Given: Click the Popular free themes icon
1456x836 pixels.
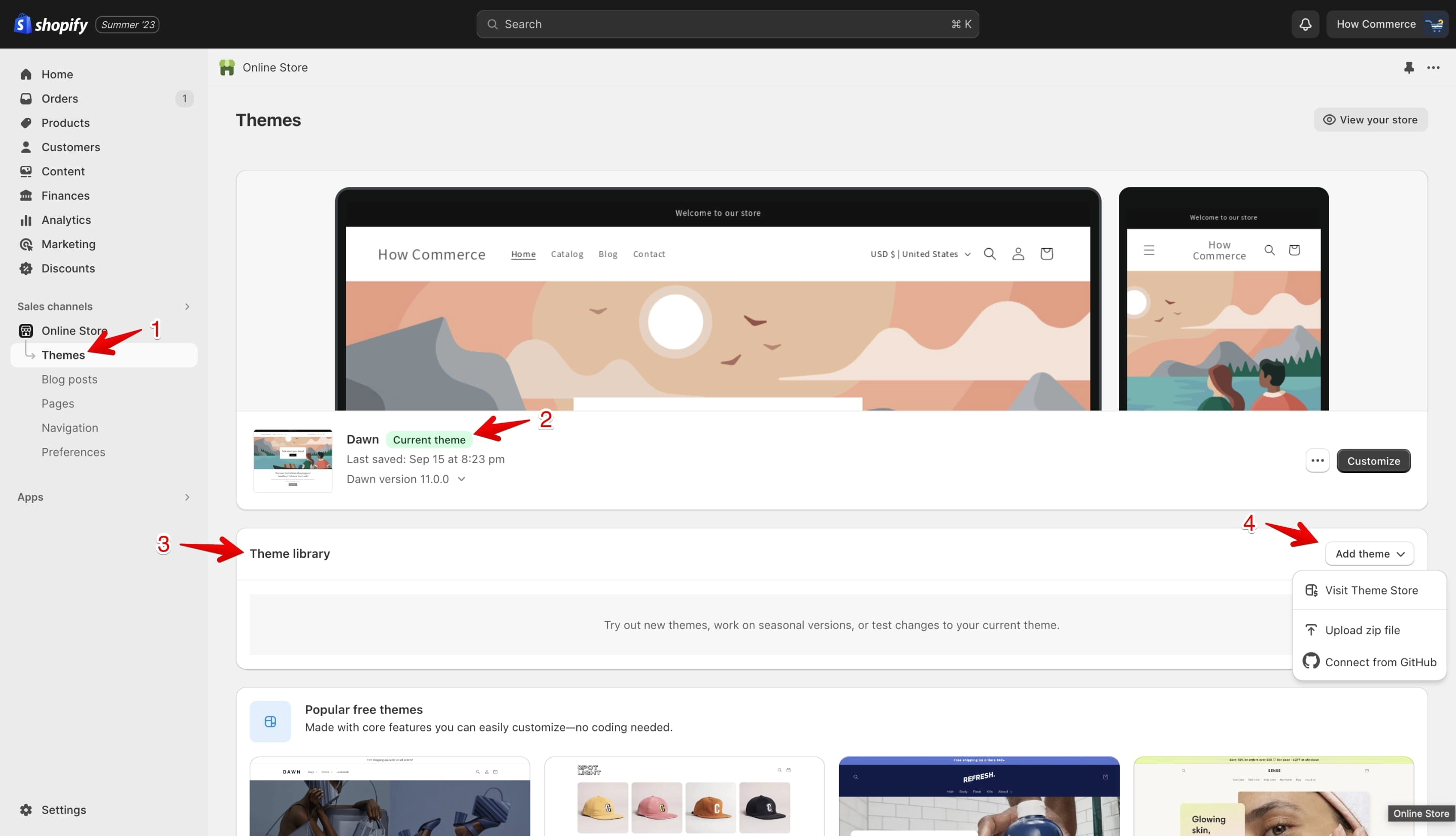Looking at the screenshot, I should [x=270, y=721].
